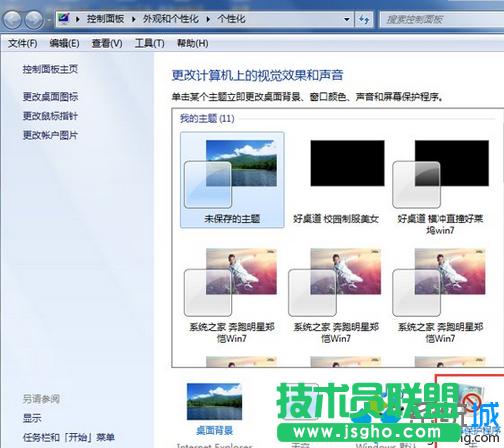This screenshot has height=448, width=504.
Task: Open the 工具(T) menu
Action: [149, 43]
